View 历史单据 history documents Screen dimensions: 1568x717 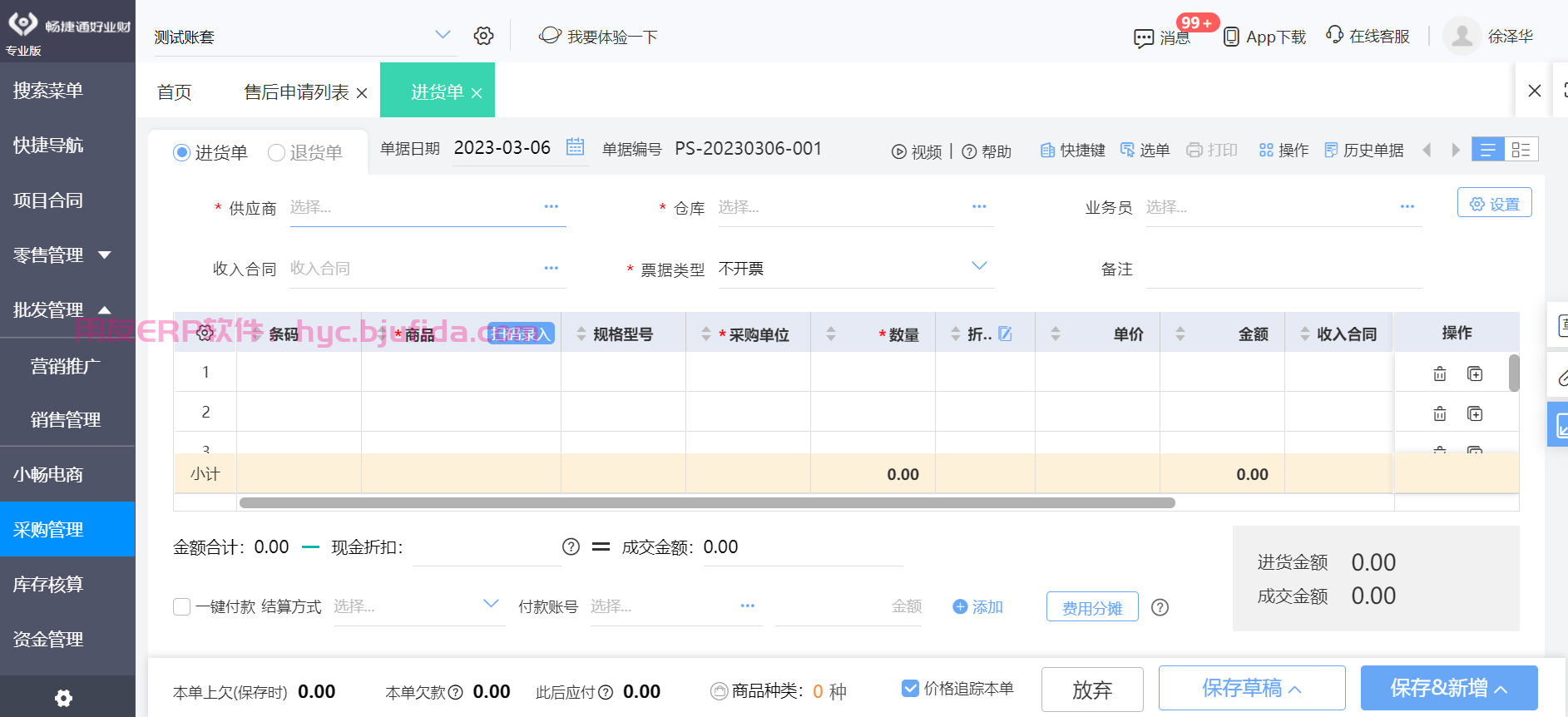click(x=1364, y=150)
